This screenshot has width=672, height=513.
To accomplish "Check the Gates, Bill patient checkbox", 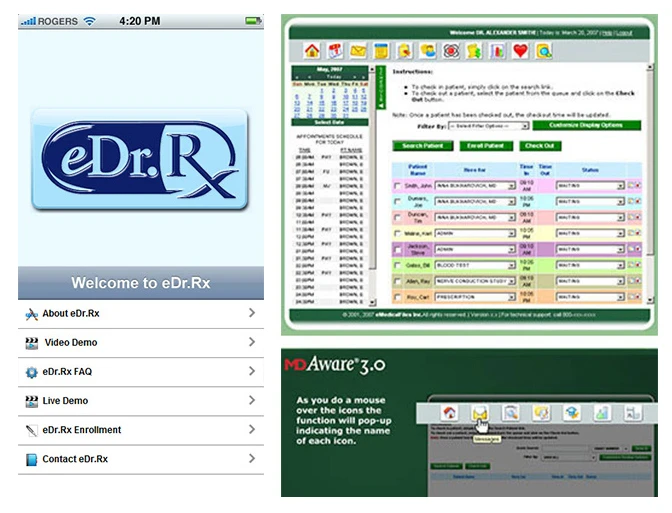I will (x=397, y=265).
